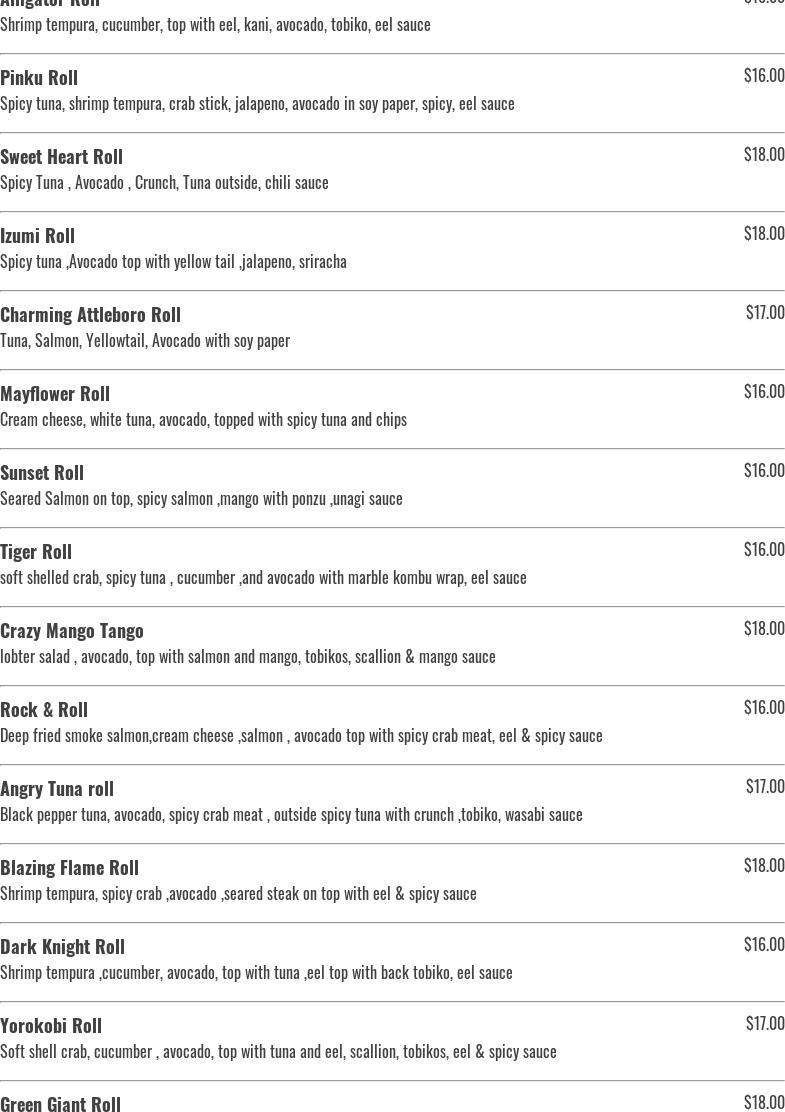Click the $17.00 price for Charming Attleboro Roll

(765, 312)
